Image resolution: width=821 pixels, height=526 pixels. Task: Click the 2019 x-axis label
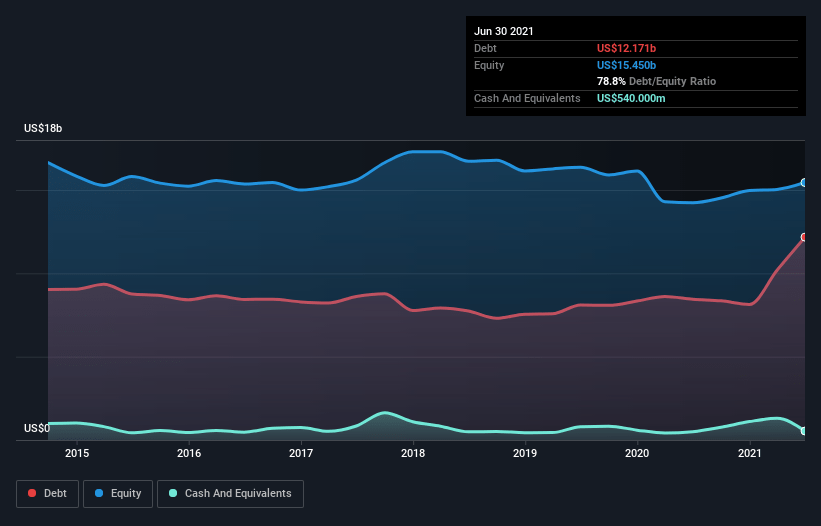pyautogui.click(x=526, y=454)
